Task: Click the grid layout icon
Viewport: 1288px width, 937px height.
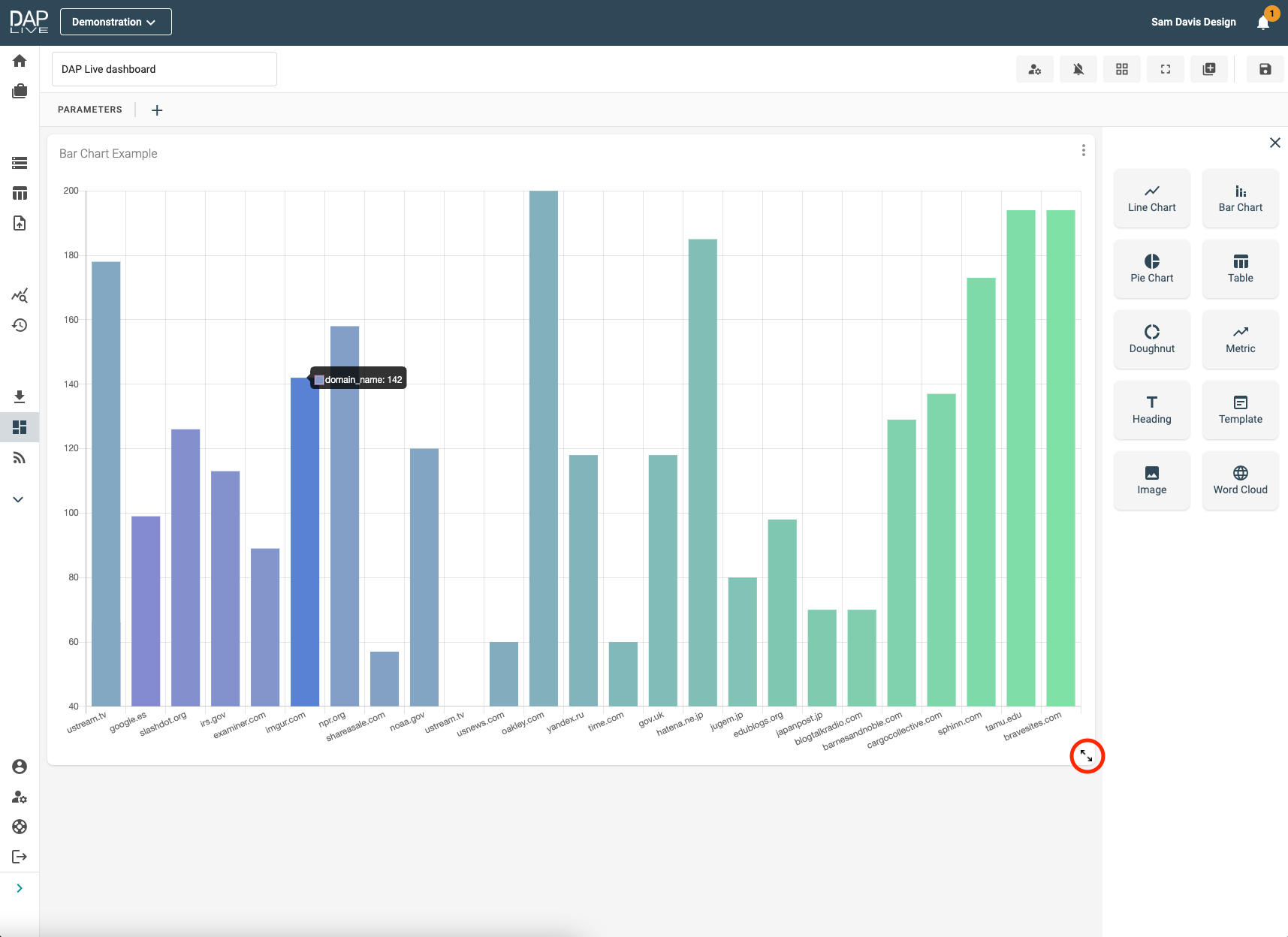Action: (1121, 69)
